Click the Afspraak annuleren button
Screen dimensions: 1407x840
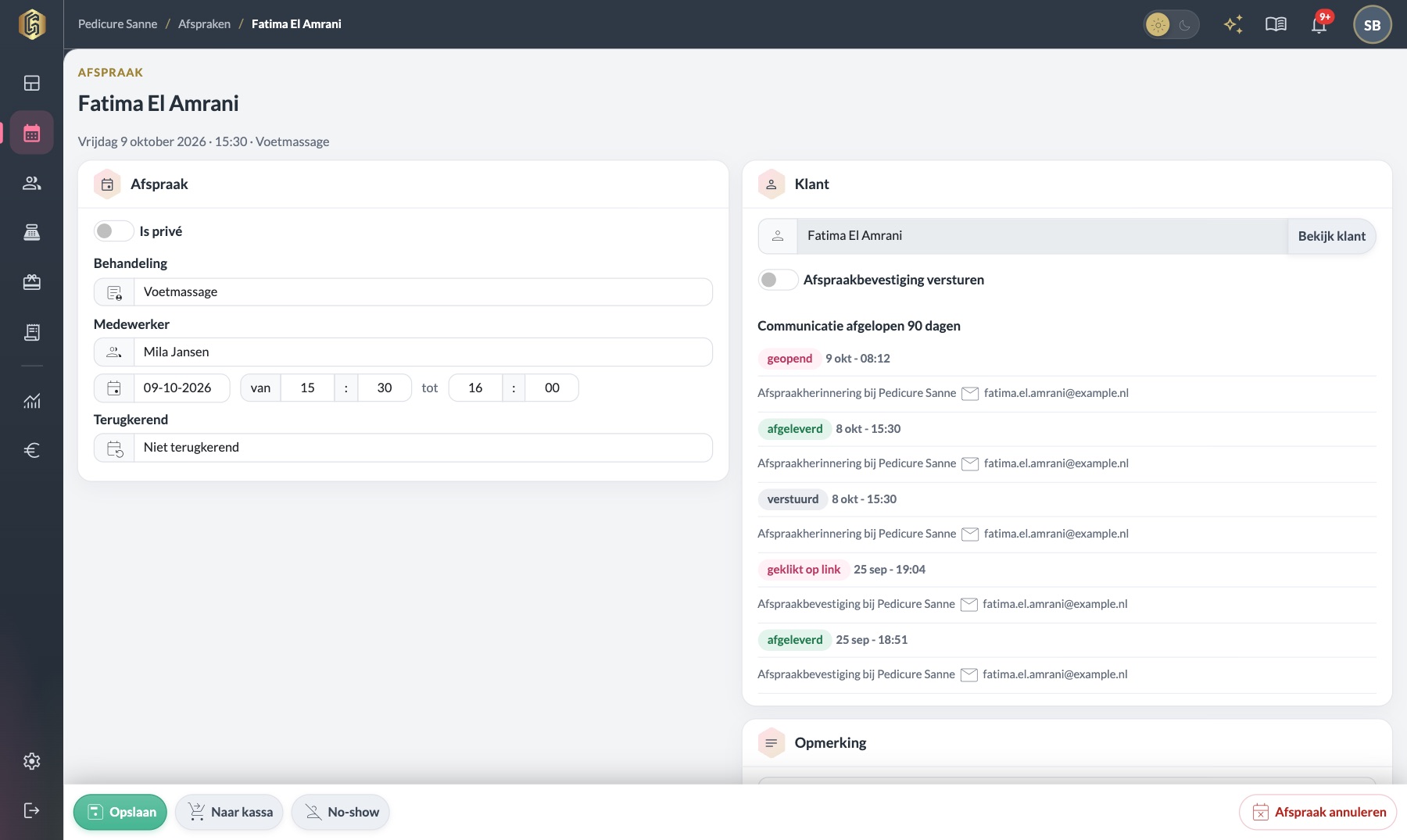(1318, 812)
